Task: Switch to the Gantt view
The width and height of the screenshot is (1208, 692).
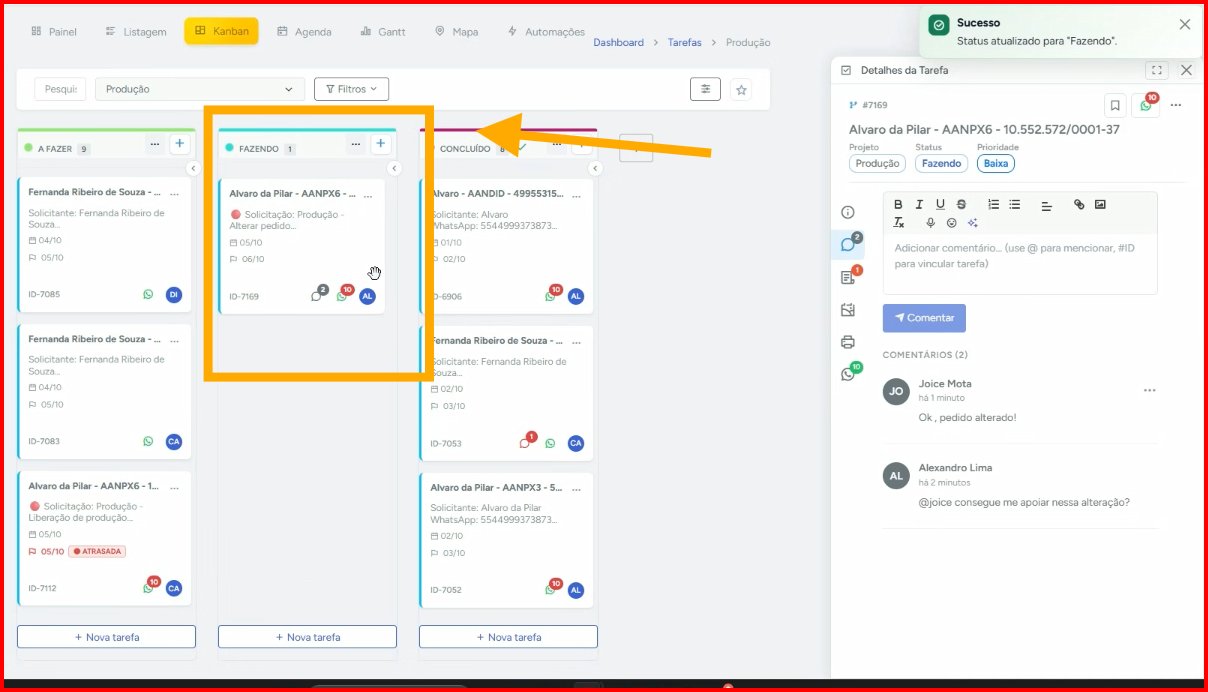Action: (x=383, y=32)
